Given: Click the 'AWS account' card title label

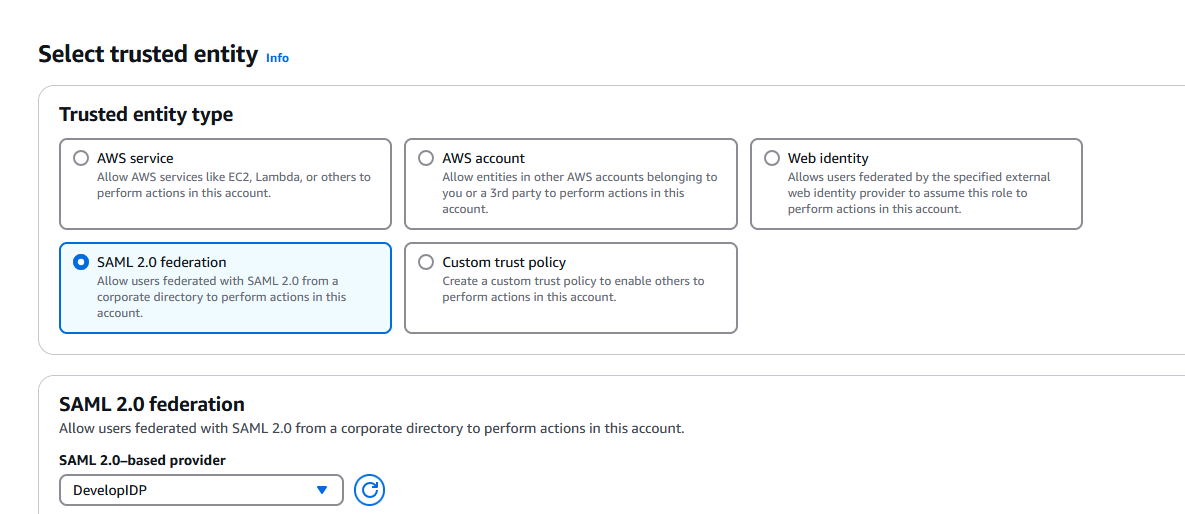Looking at the screenshot, I should pyautogui.click(x=483, y=158).
